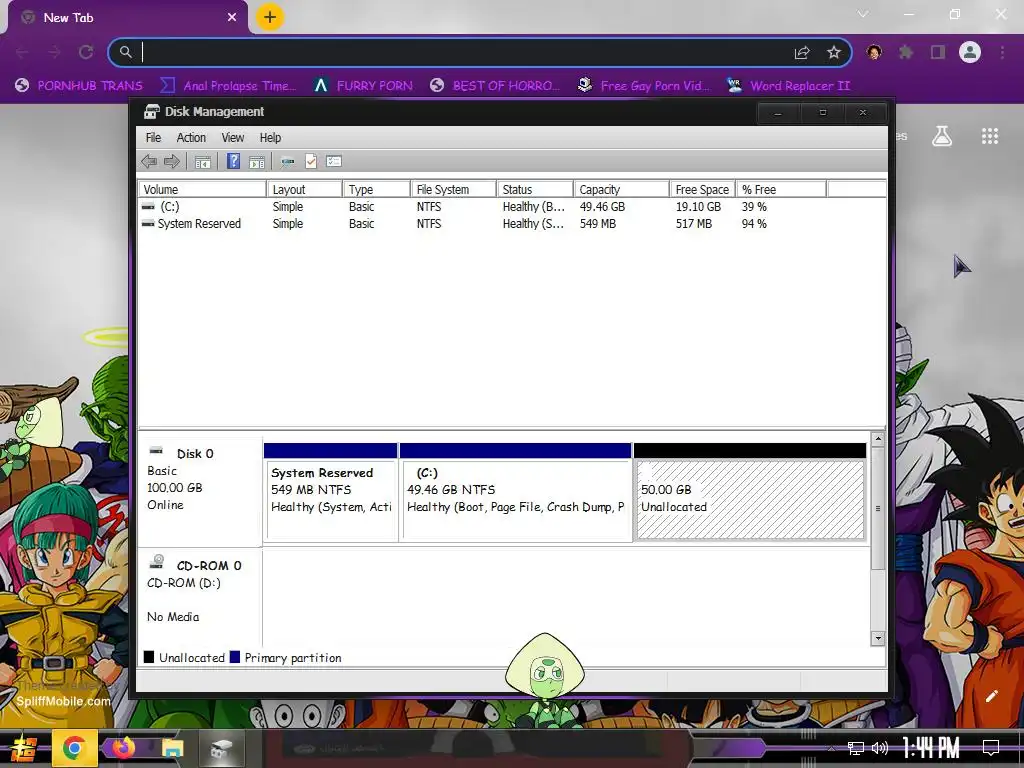
Task: Click the disk pane scrollbar up arrow
Action: coord(878,440)
